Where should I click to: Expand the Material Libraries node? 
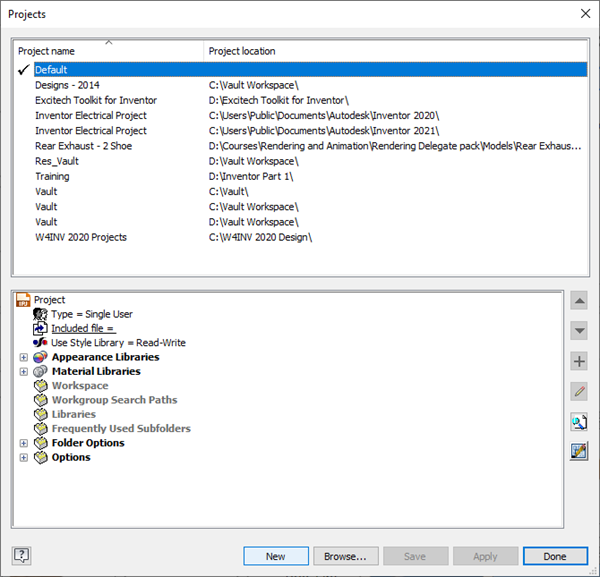click(x=24, y=372)
